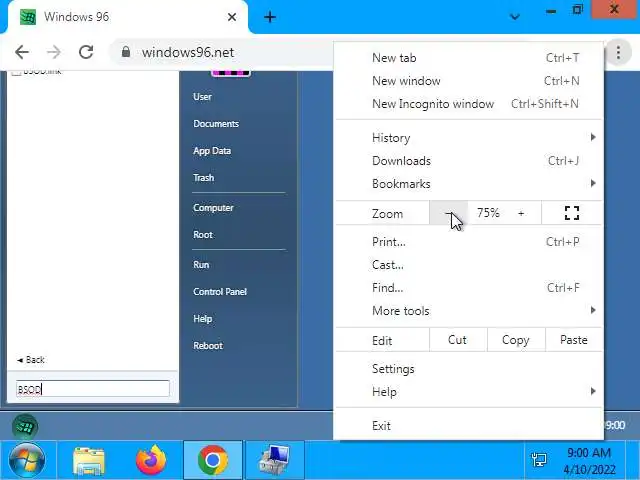
Task: Open Settings from the Chrome menu
Action: tap(469, 369)
